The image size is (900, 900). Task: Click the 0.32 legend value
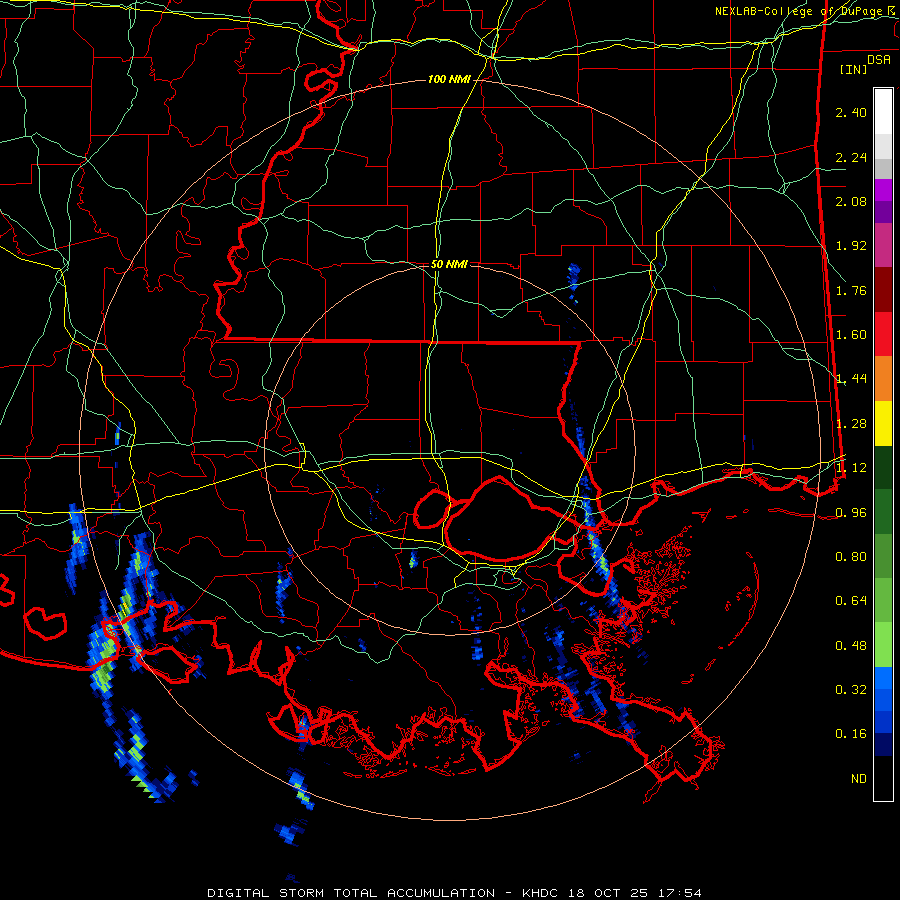[x=851, y=689]
